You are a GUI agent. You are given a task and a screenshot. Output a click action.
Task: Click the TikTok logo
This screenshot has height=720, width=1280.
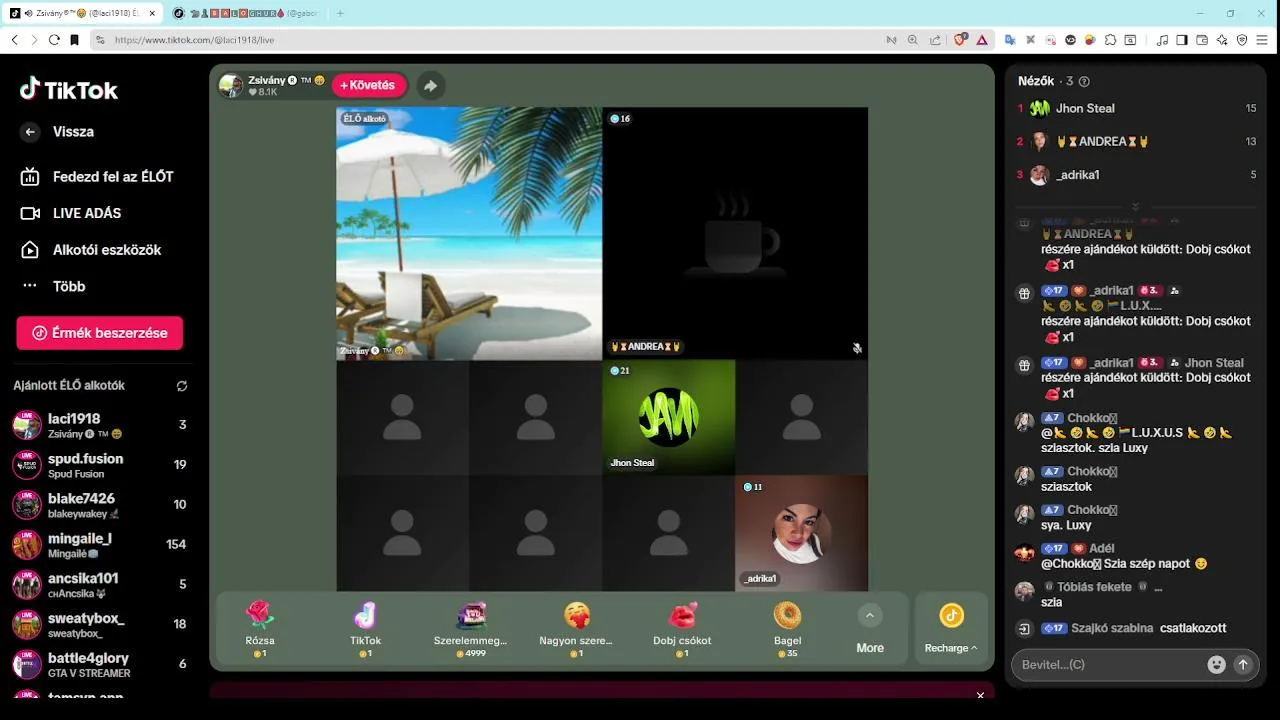(x=69, y=89)
